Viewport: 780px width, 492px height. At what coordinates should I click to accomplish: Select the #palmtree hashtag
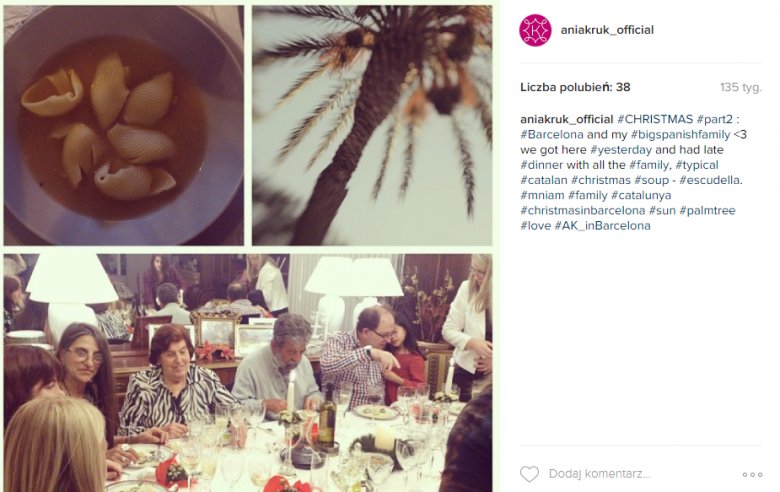(x=707, y=210)
